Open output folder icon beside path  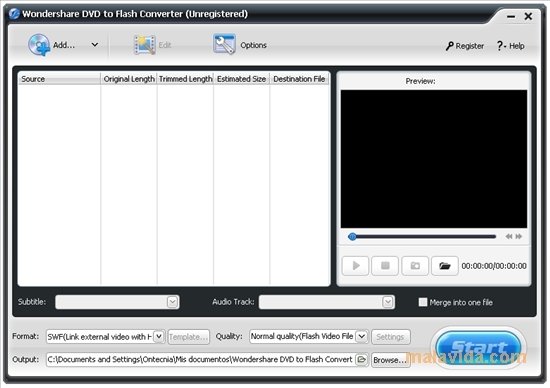click(361, 360)
